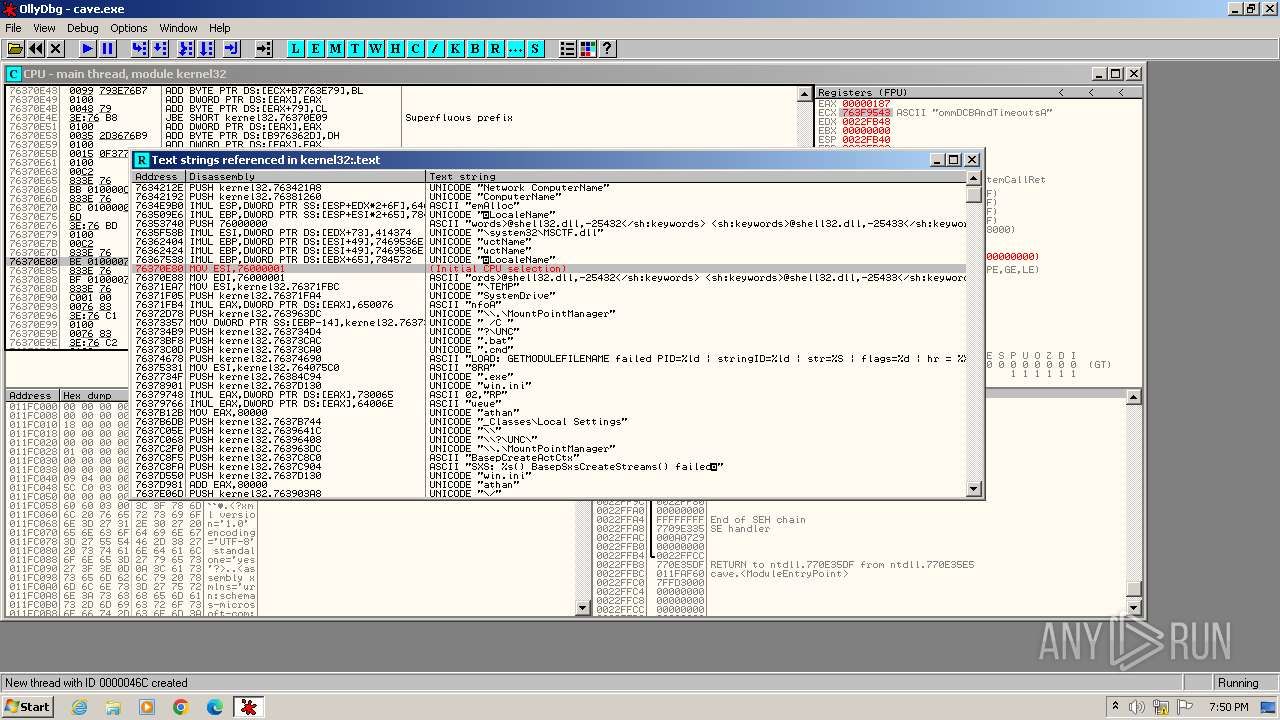Show the Log window with L button

click(296, 48)
